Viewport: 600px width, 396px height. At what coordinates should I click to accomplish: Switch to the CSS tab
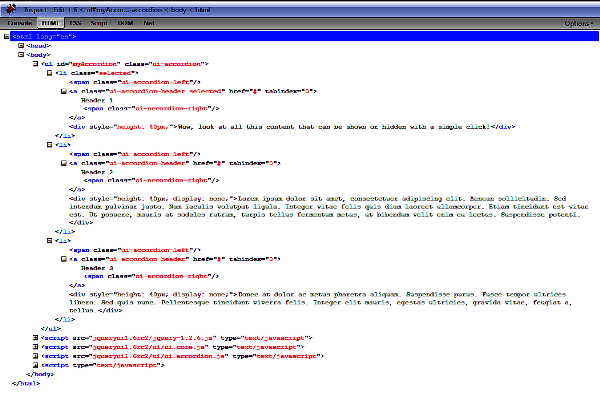coord(75,23)
